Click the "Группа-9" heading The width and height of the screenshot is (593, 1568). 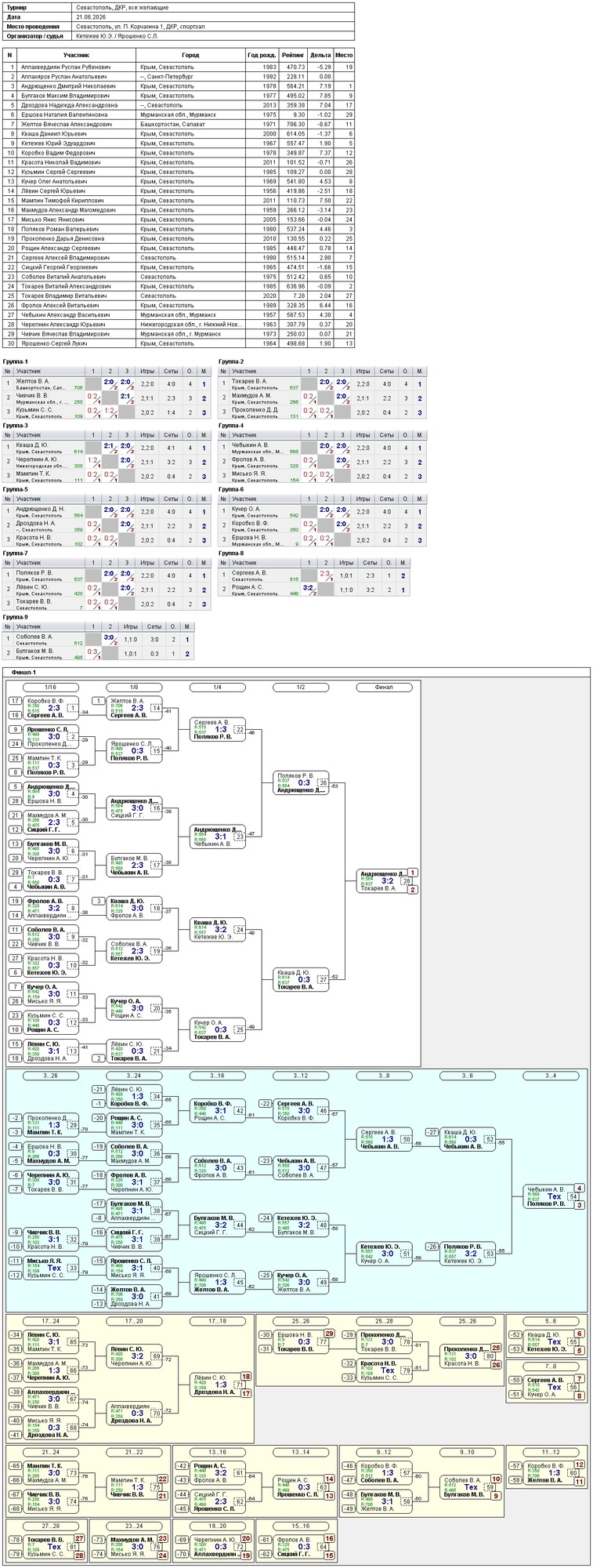(16, 617)
